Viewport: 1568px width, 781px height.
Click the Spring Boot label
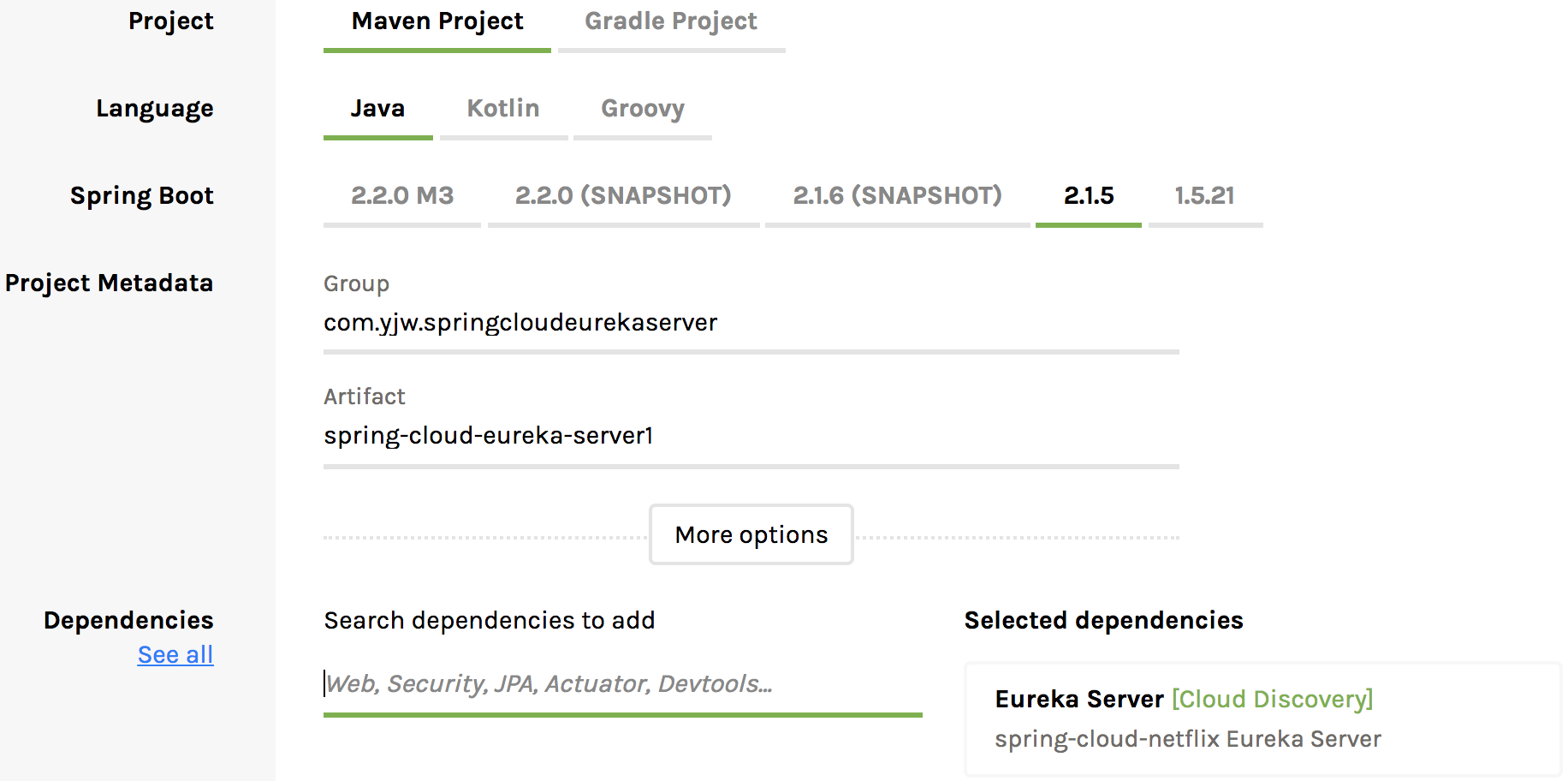pos(142,196)
